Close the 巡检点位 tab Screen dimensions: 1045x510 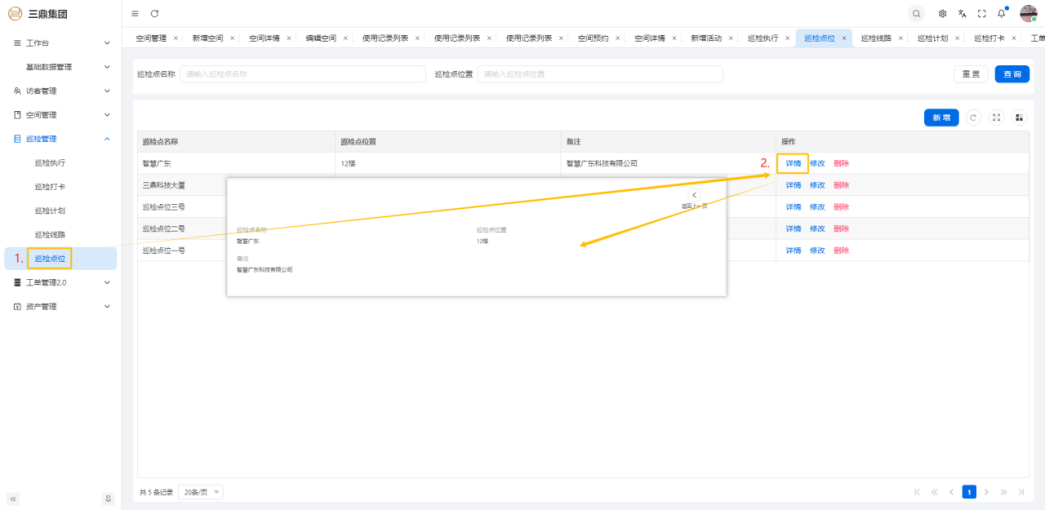[x=844, y=38]
